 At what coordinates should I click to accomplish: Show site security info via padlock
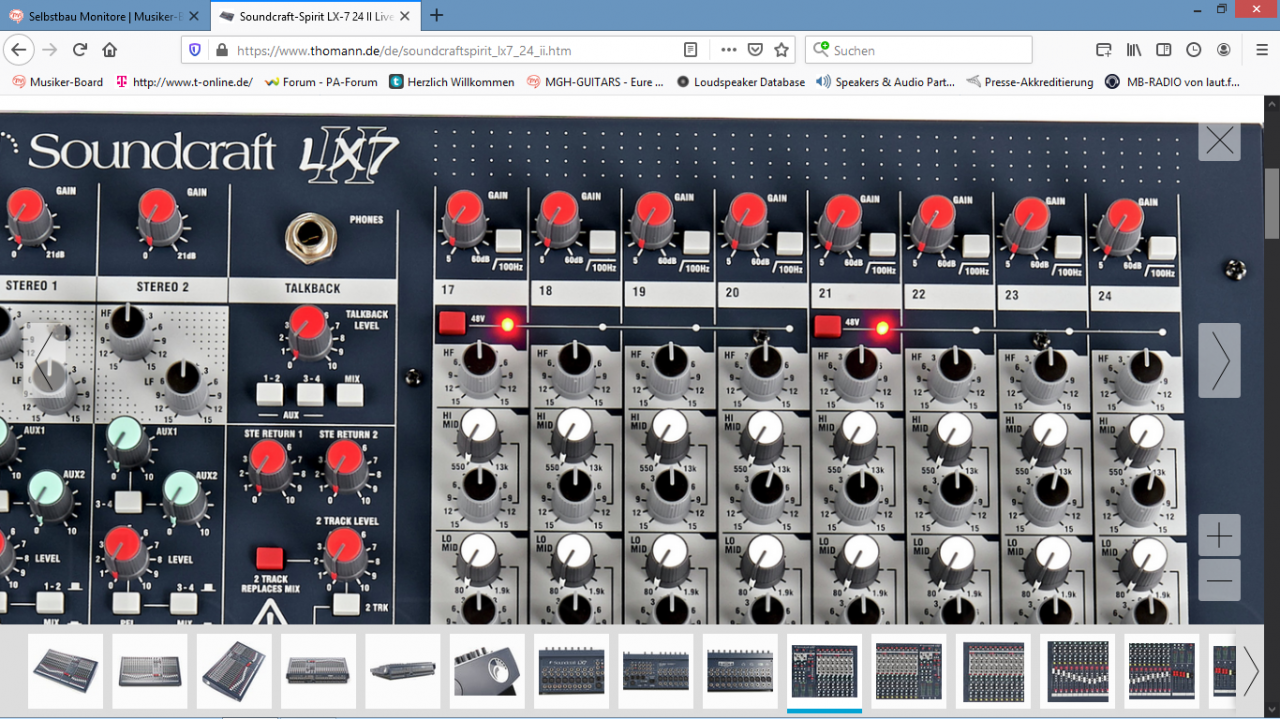[221, 50]
